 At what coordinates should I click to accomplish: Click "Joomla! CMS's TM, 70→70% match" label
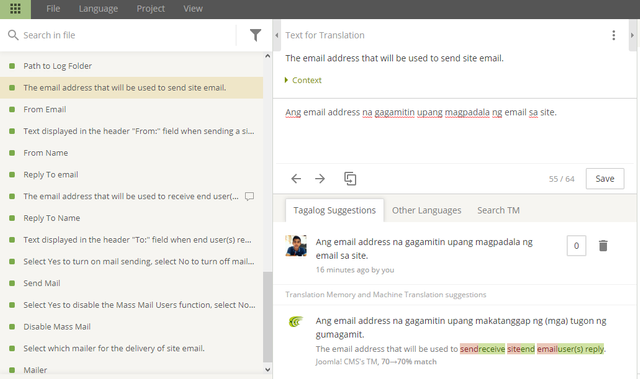tap(376, 361)
